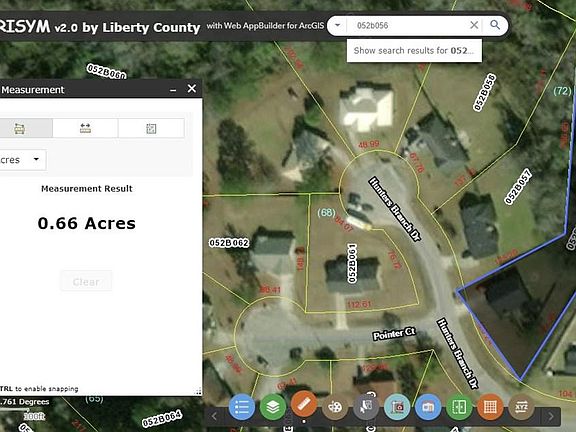
Task: Open the green Layers widget
Action: tap(273, 407)
